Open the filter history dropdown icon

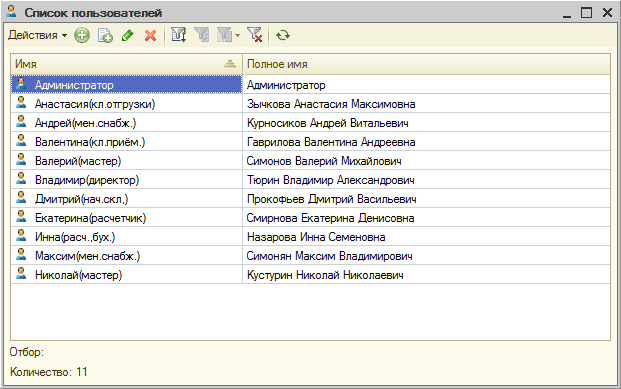[228, 35]
